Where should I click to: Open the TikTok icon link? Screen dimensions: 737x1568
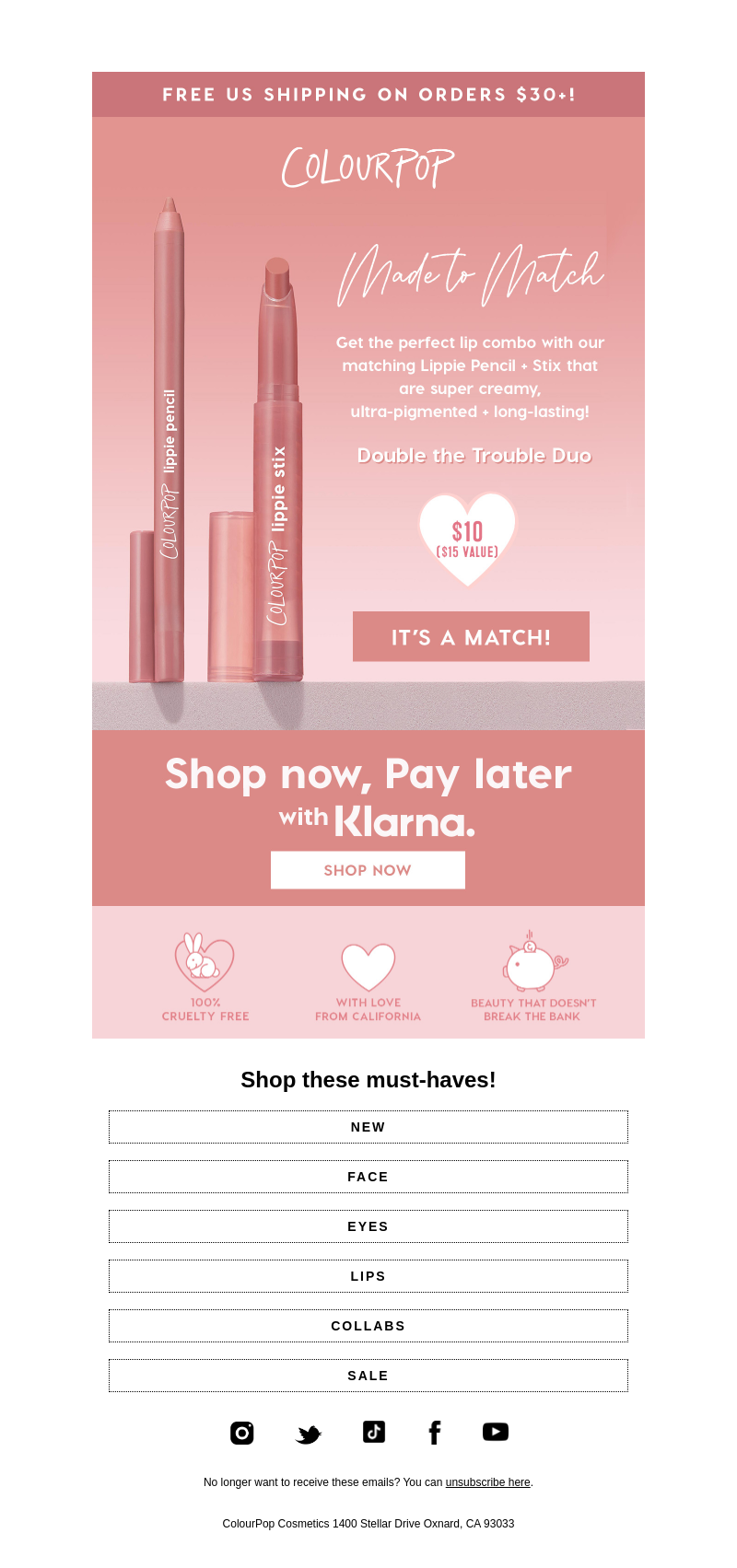click(x=374, y=1432)
